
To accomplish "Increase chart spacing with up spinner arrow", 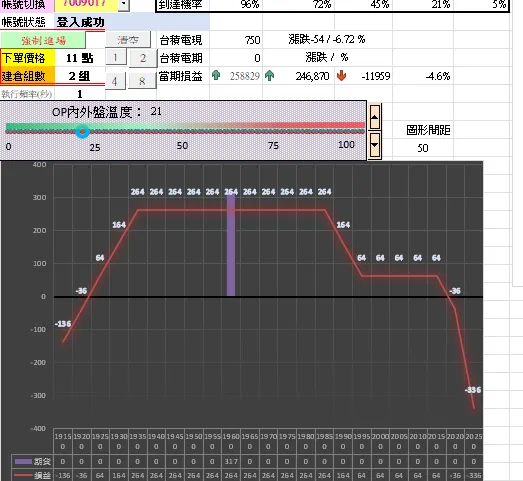I will [x=375, y=117].
